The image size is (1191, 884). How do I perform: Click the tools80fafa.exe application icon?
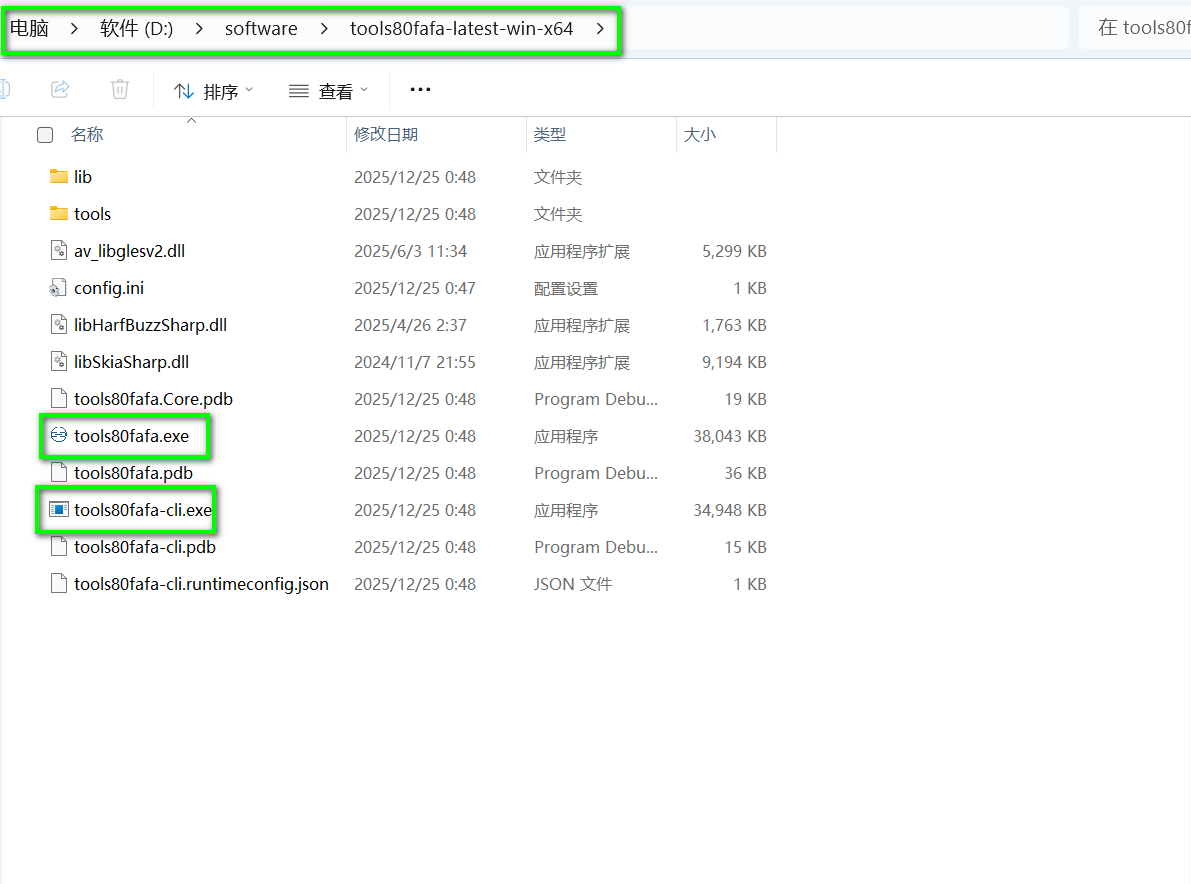click(58, 436)
